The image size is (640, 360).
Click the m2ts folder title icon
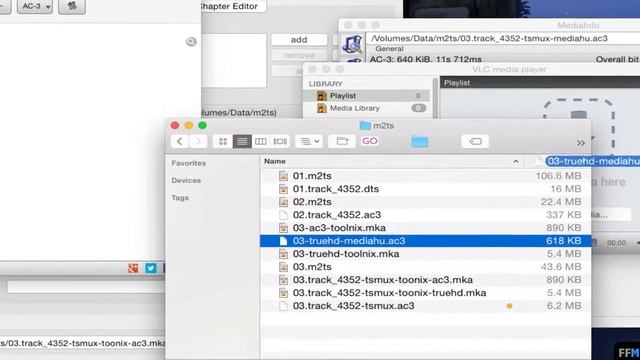[x=365, y=125]
